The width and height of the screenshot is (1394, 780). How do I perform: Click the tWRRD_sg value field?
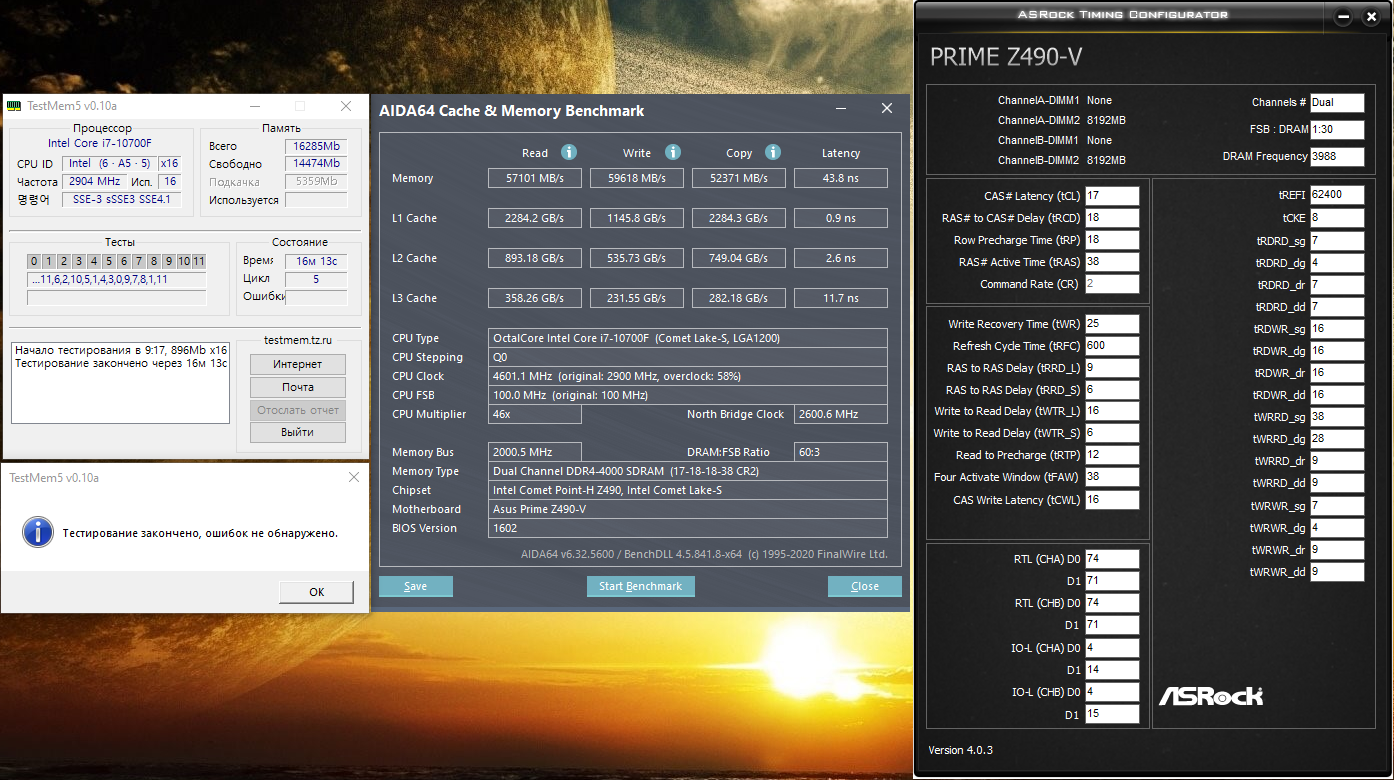click(x=1337, y=417)
